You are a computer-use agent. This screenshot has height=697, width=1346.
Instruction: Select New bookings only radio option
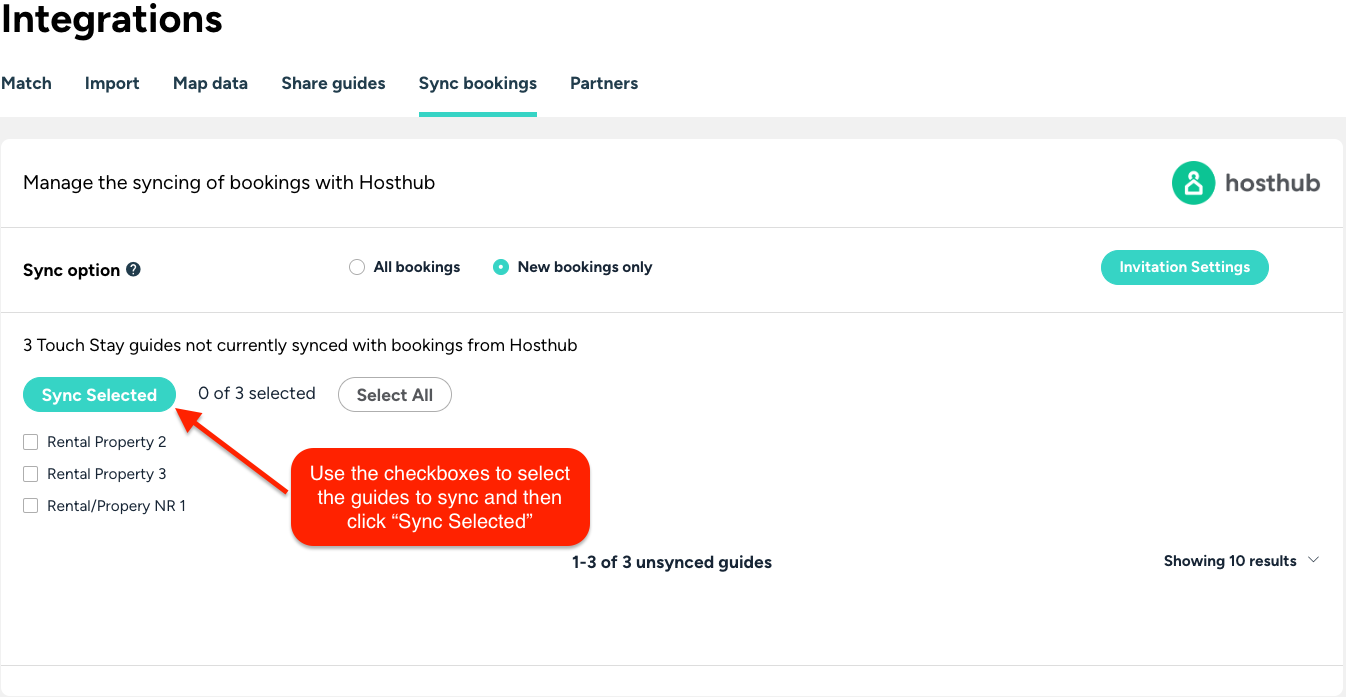pos(501,267)
